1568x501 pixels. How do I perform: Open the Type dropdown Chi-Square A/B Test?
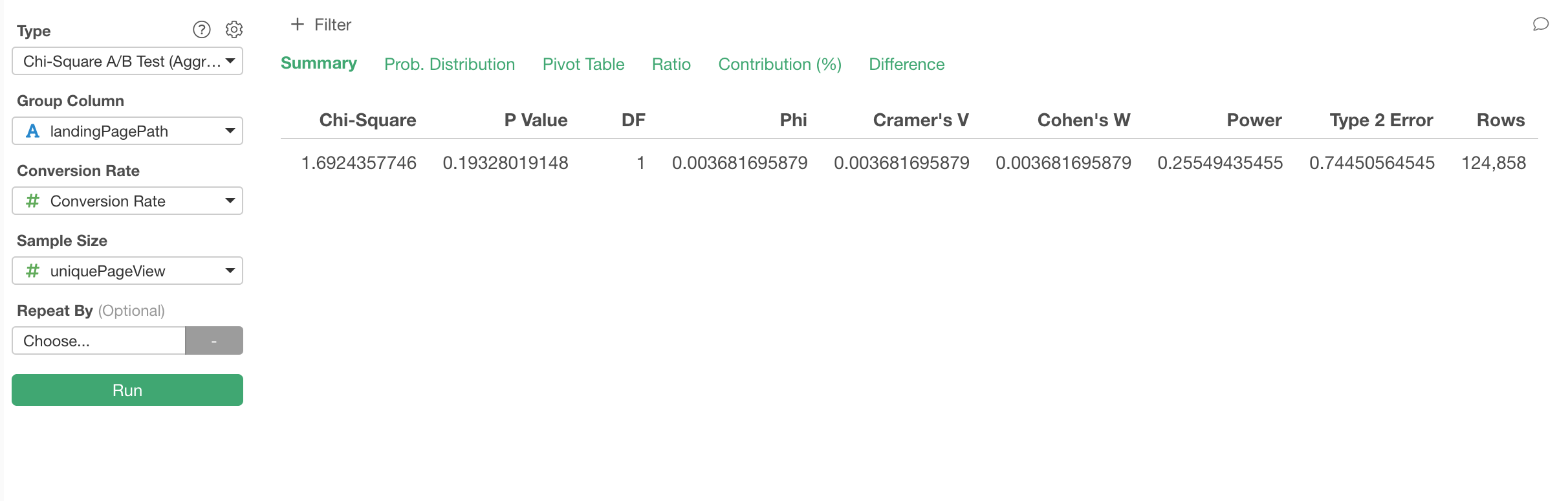click(127, 61)
